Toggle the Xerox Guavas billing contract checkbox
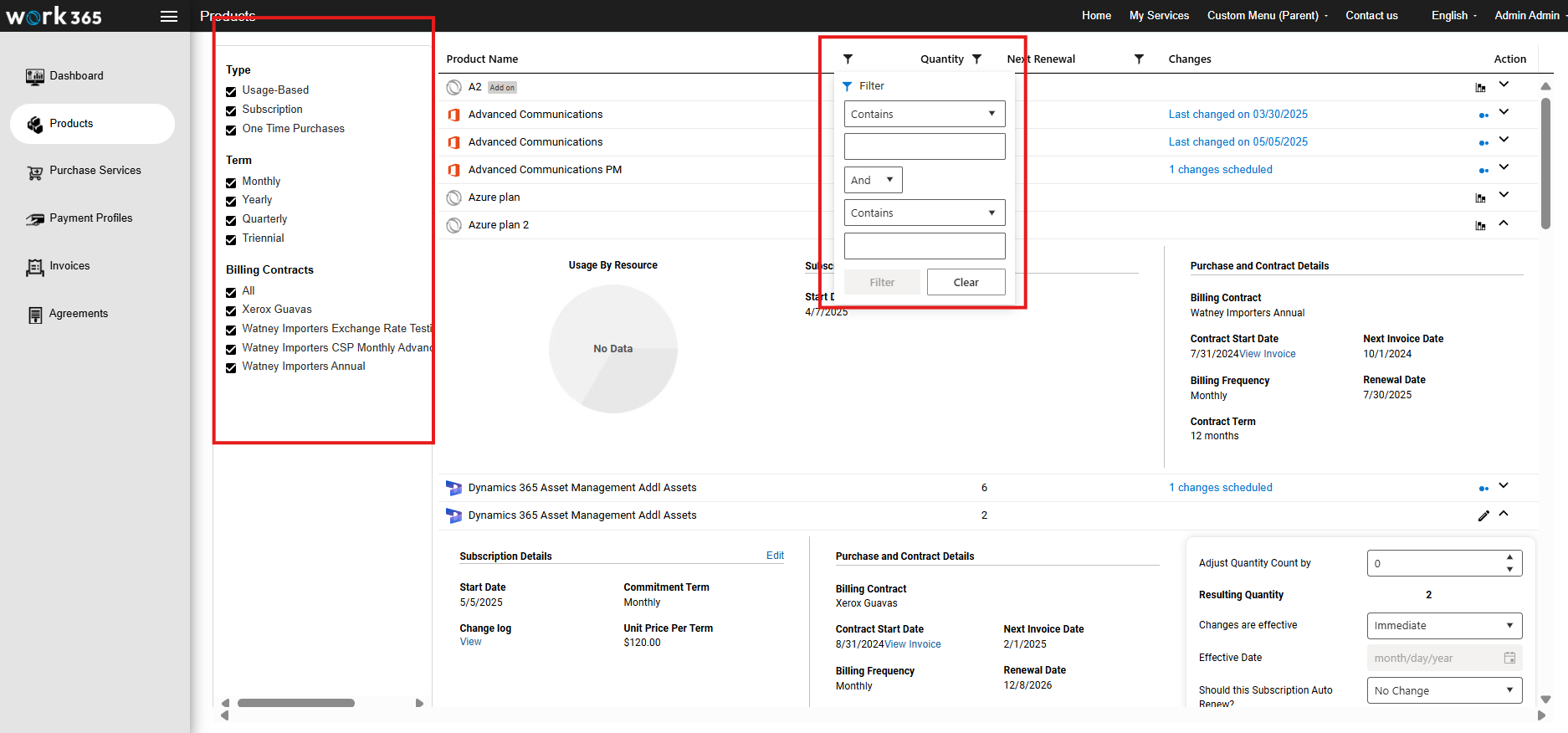 [x=231, y=310]
